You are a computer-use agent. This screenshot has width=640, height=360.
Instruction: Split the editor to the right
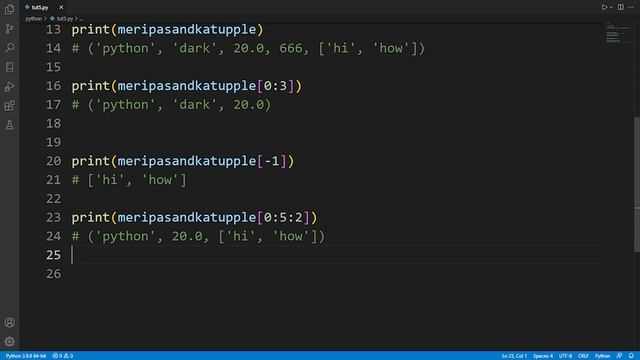click(620, 7)
